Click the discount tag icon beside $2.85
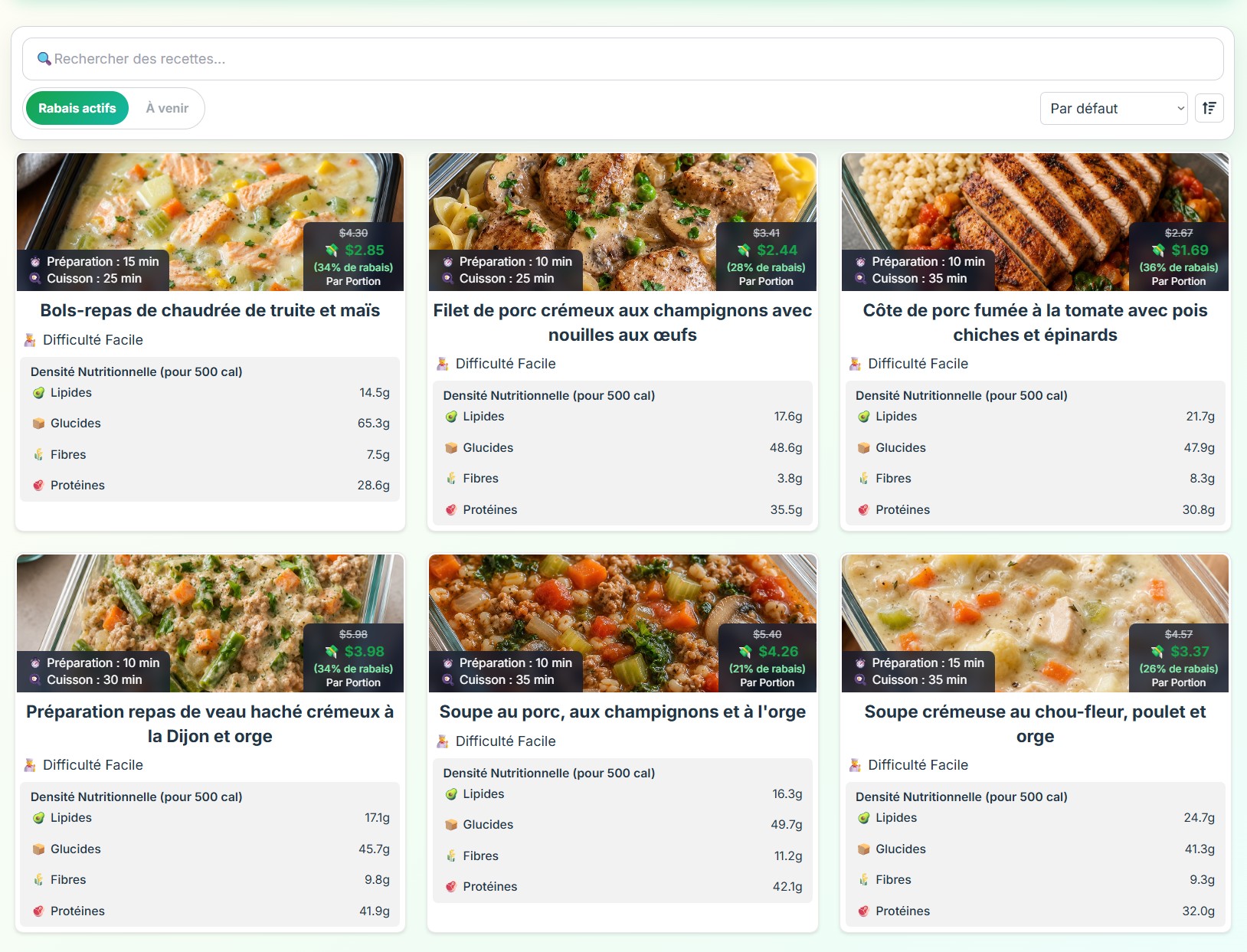1247x952 pixels. (332, 250)
